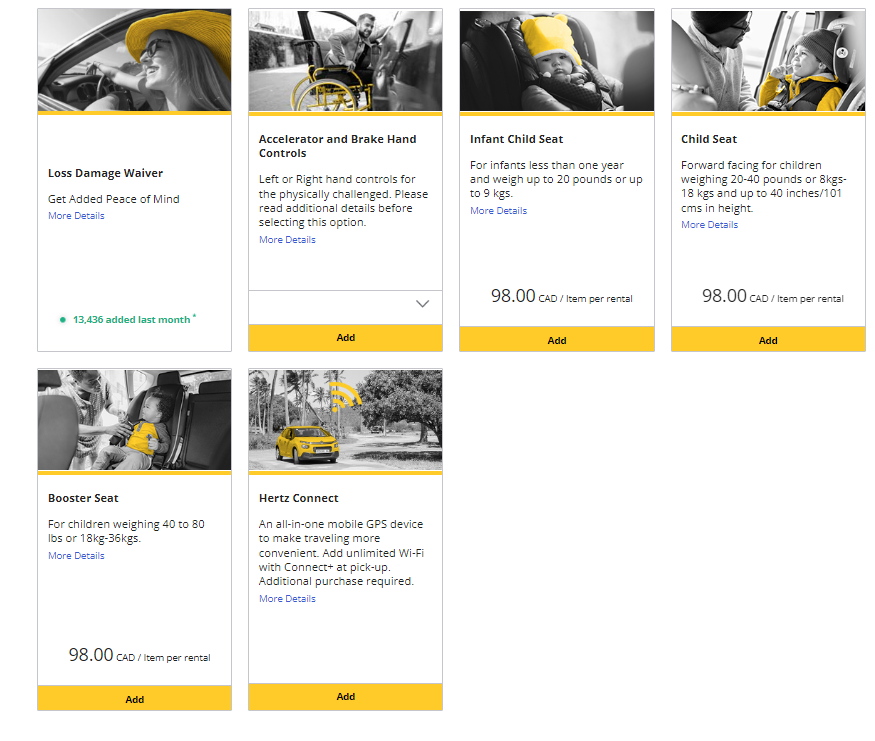The width and height of the screenshot is (875, 741).
Task: Expand the hand controls dropdown chevron
Action: point(422,304)
